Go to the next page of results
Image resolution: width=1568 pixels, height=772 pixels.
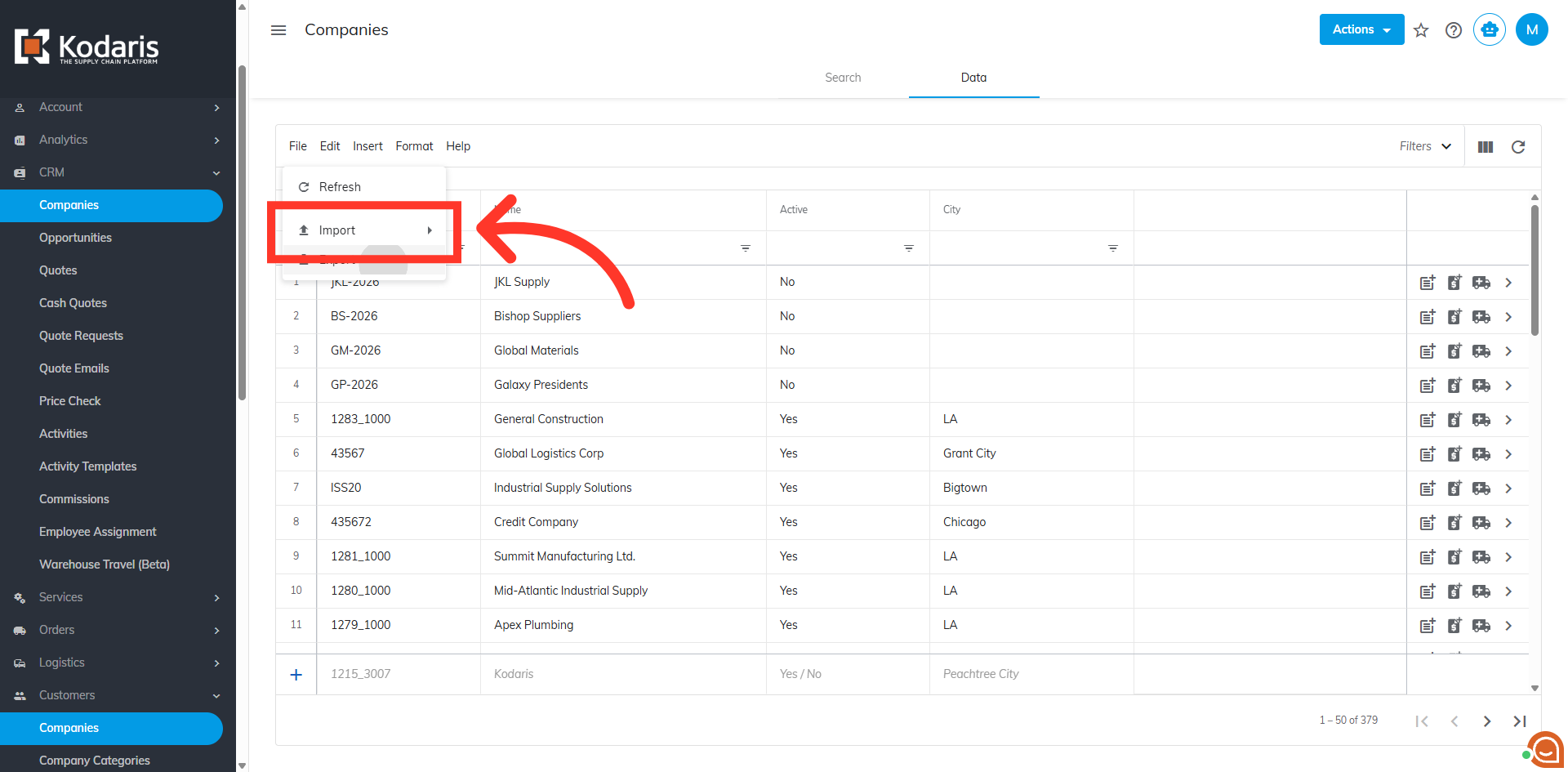(1487, 721)
